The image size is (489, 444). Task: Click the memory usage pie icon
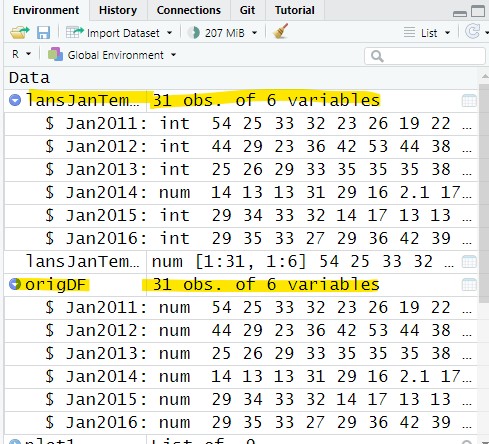[x=193, y=33]
